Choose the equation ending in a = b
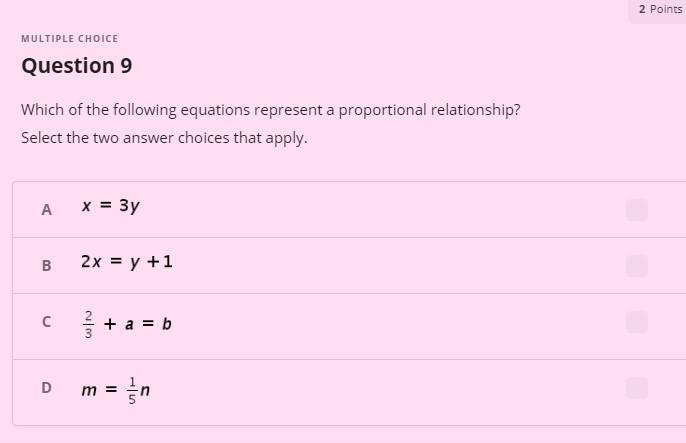Viewport: 686px width, 443px height. pos(127,324)
